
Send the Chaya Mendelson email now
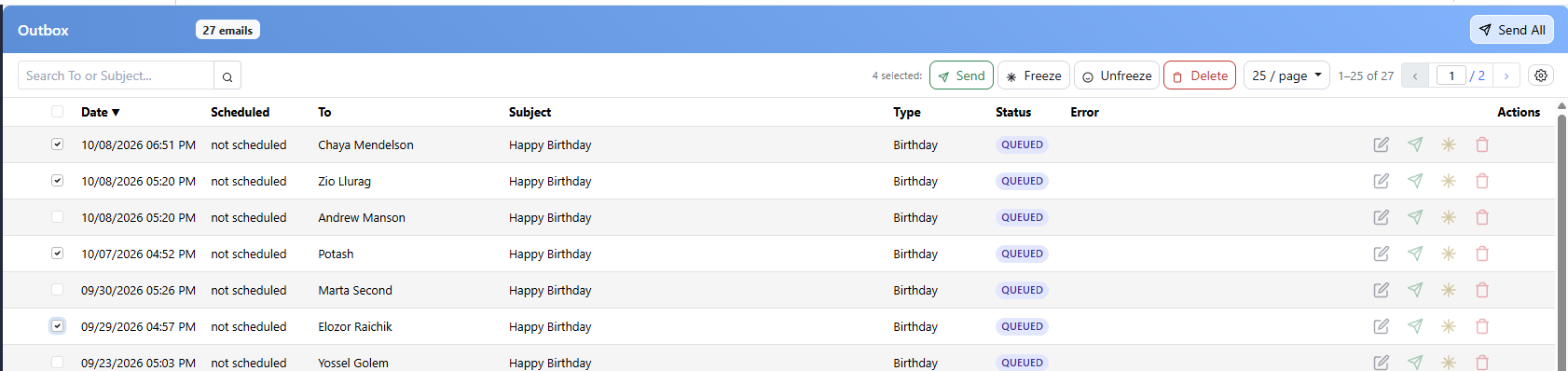click(1415, 144)
